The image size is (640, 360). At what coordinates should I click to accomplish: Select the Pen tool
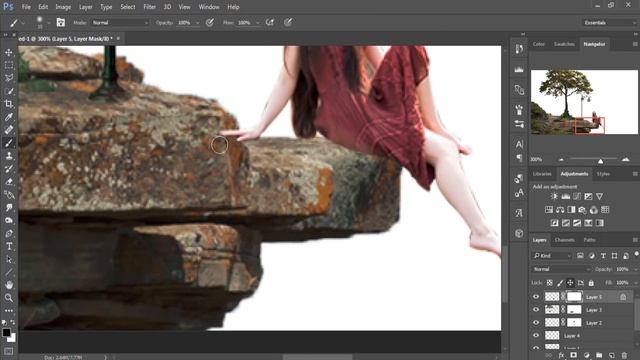pyautogui.click(x=9, y=233)
